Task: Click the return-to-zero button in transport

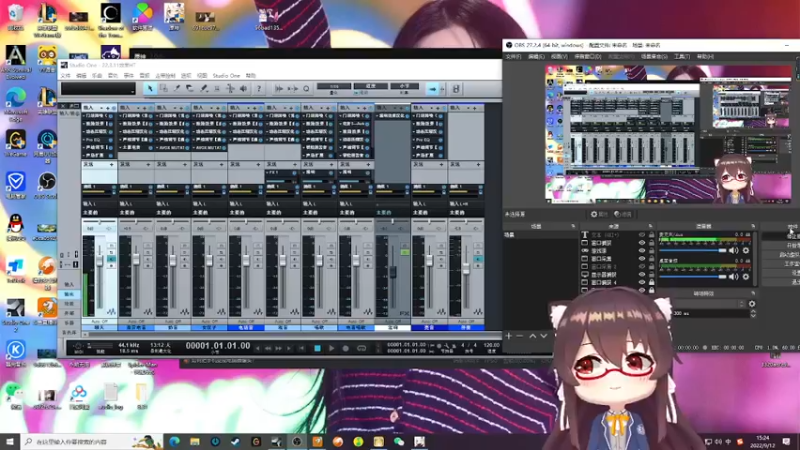Action: coord(302,348)
